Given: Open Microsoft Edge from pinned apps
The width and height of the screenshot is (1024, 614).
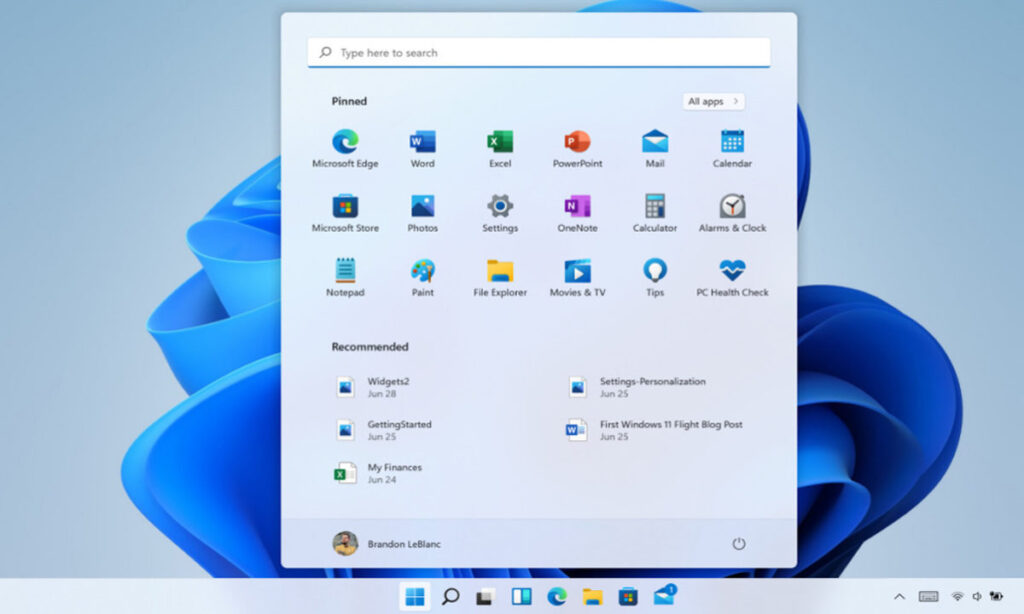Looking at the screenshot, I should pyautogui.click(x=345, y=142).
